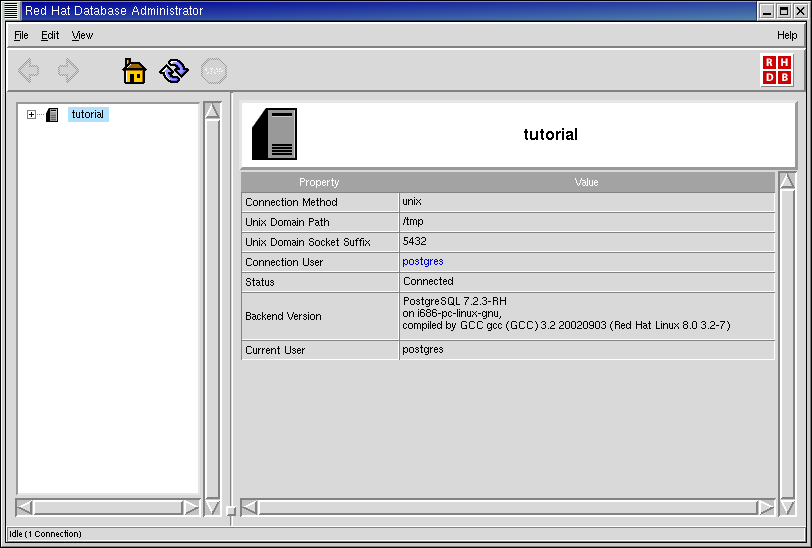Screen dimensions: 812x548
Task: Follow the blue postgres connection user link
Action: click(423, 261)
